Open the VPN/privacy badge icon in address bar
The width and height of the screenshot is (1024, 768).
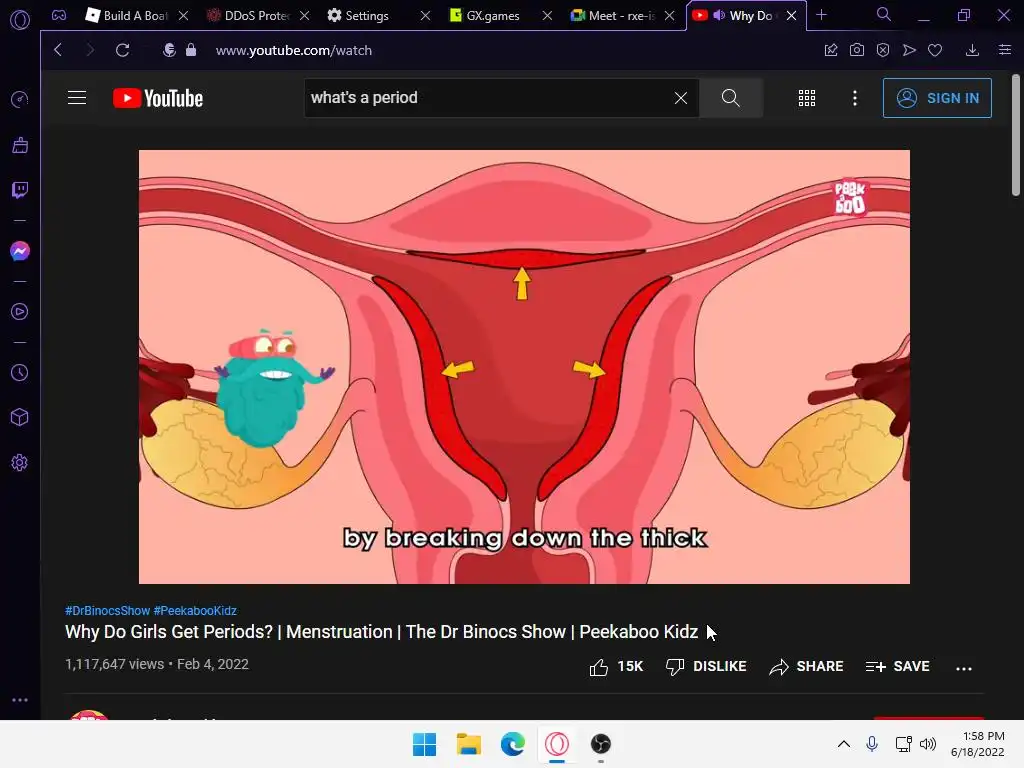point(169,50)
